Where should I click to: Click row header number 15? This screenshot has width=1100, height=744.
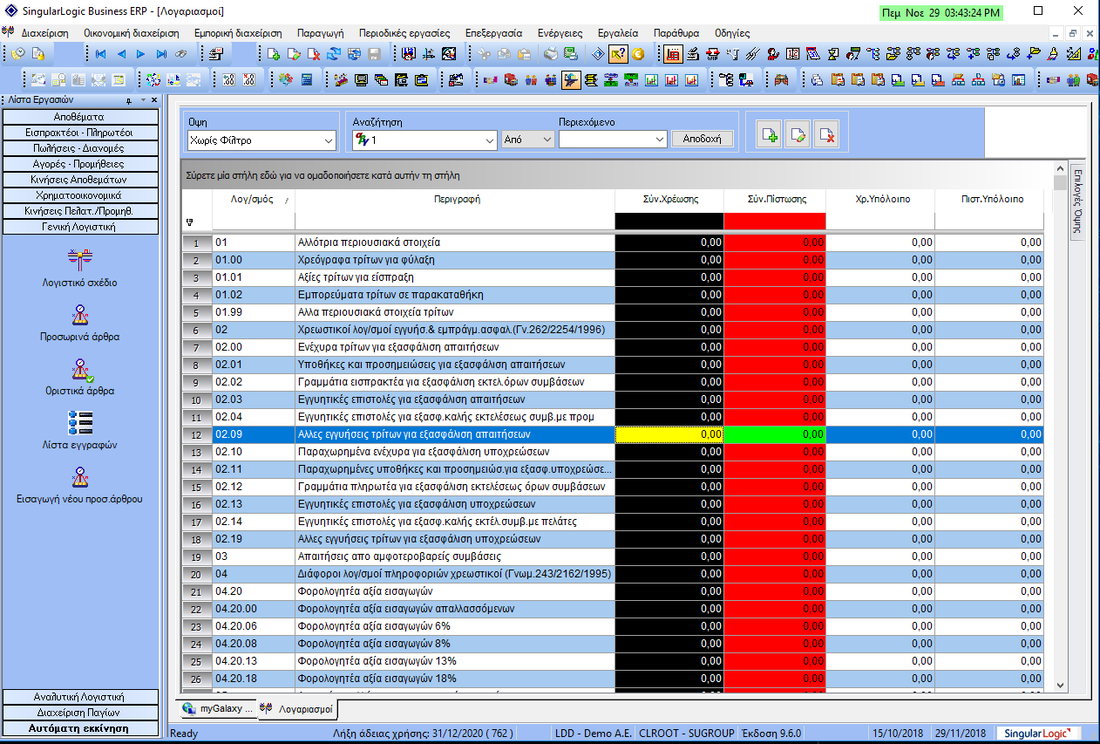tap(197, 487)
